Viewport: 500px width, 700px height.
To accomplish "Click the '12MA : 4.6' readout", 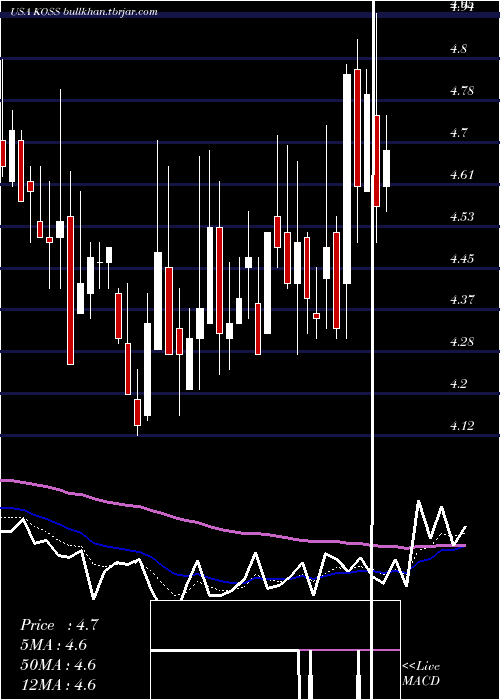I will pos(58,684).
